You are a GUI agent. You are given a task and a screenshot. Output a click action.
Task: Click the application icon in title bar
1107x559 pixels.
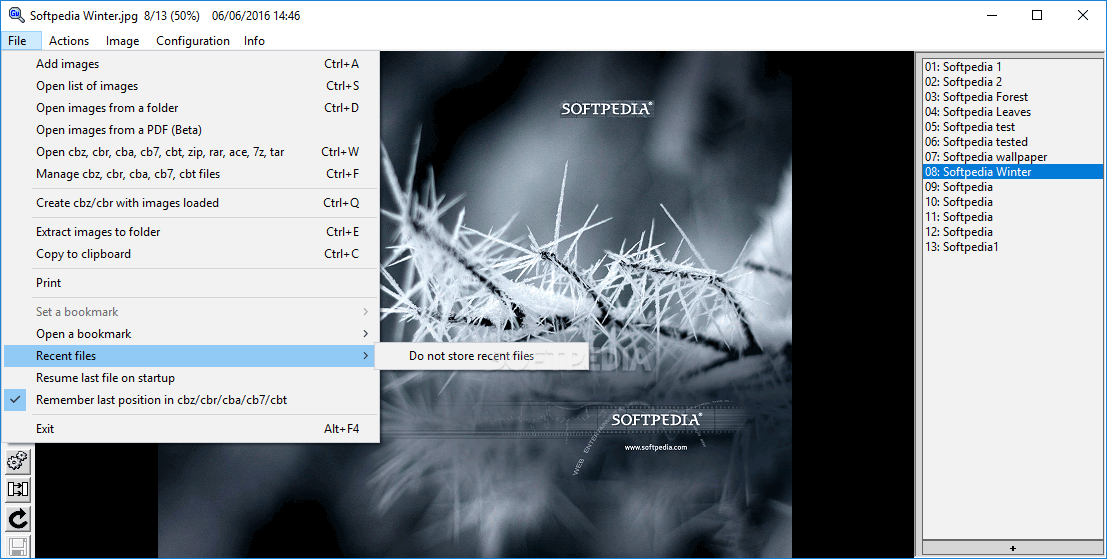tap(16, 15)
